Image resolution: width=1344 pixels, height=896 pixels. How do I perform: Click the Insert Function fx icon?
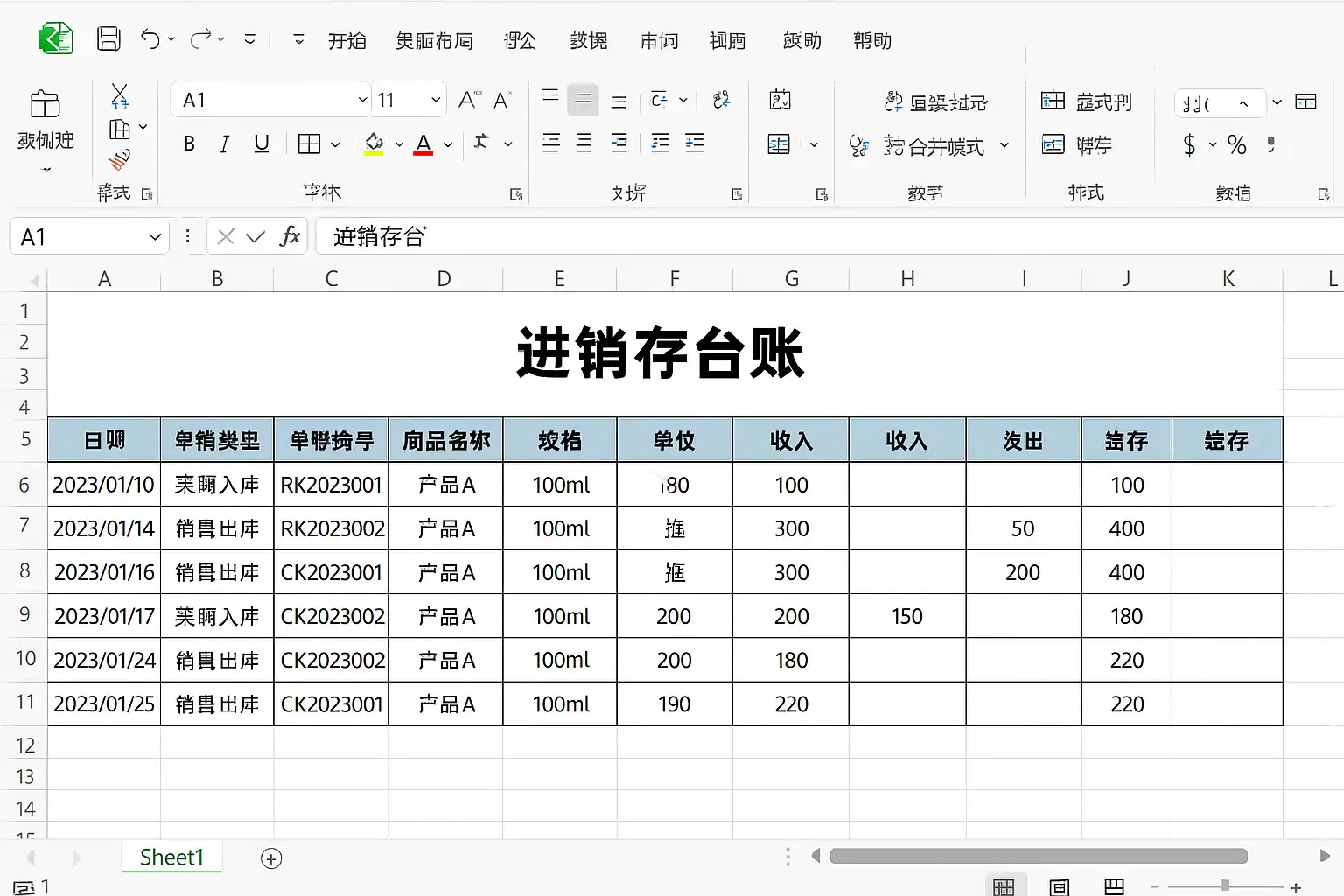point(290,236)
